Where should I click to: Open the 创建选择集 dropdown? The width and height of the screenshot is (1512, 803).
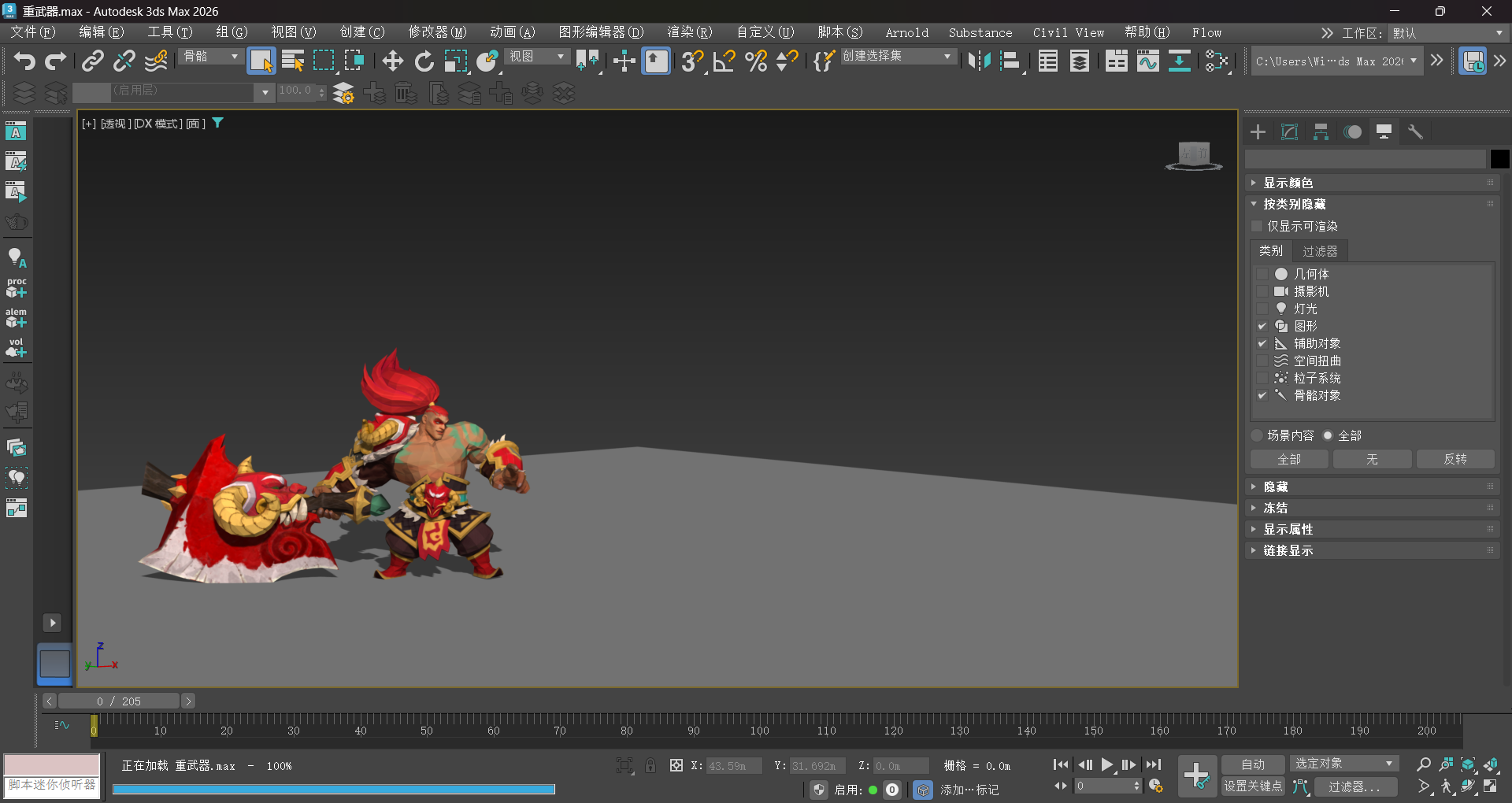pyautogui.click(x=898, y=57)
